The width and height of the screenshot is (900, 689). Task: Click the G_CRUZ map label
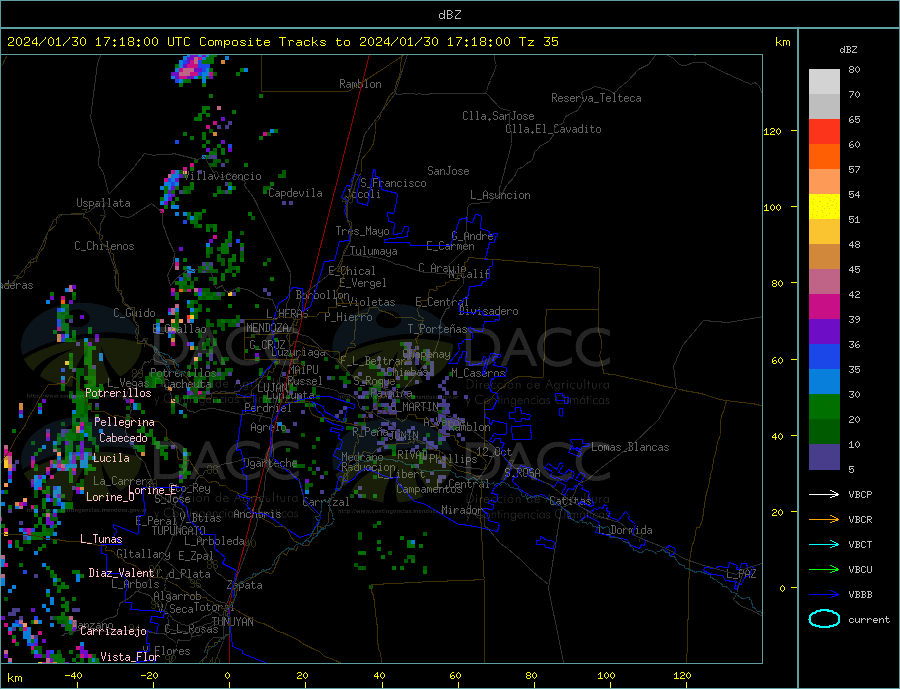(x=267, y=344)
